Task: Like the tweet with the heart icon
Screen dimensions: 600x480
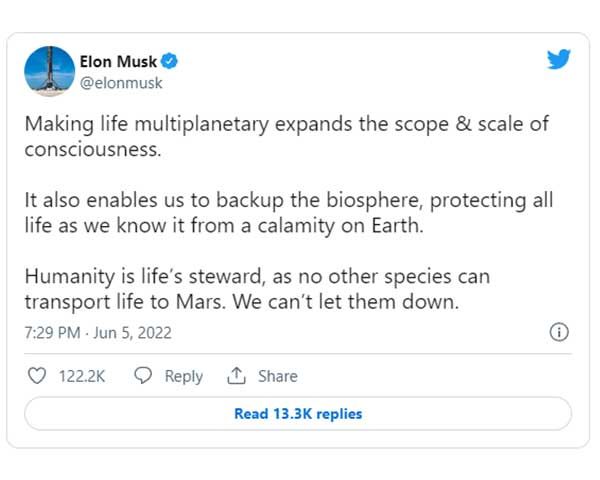Action: pos(37,376)
